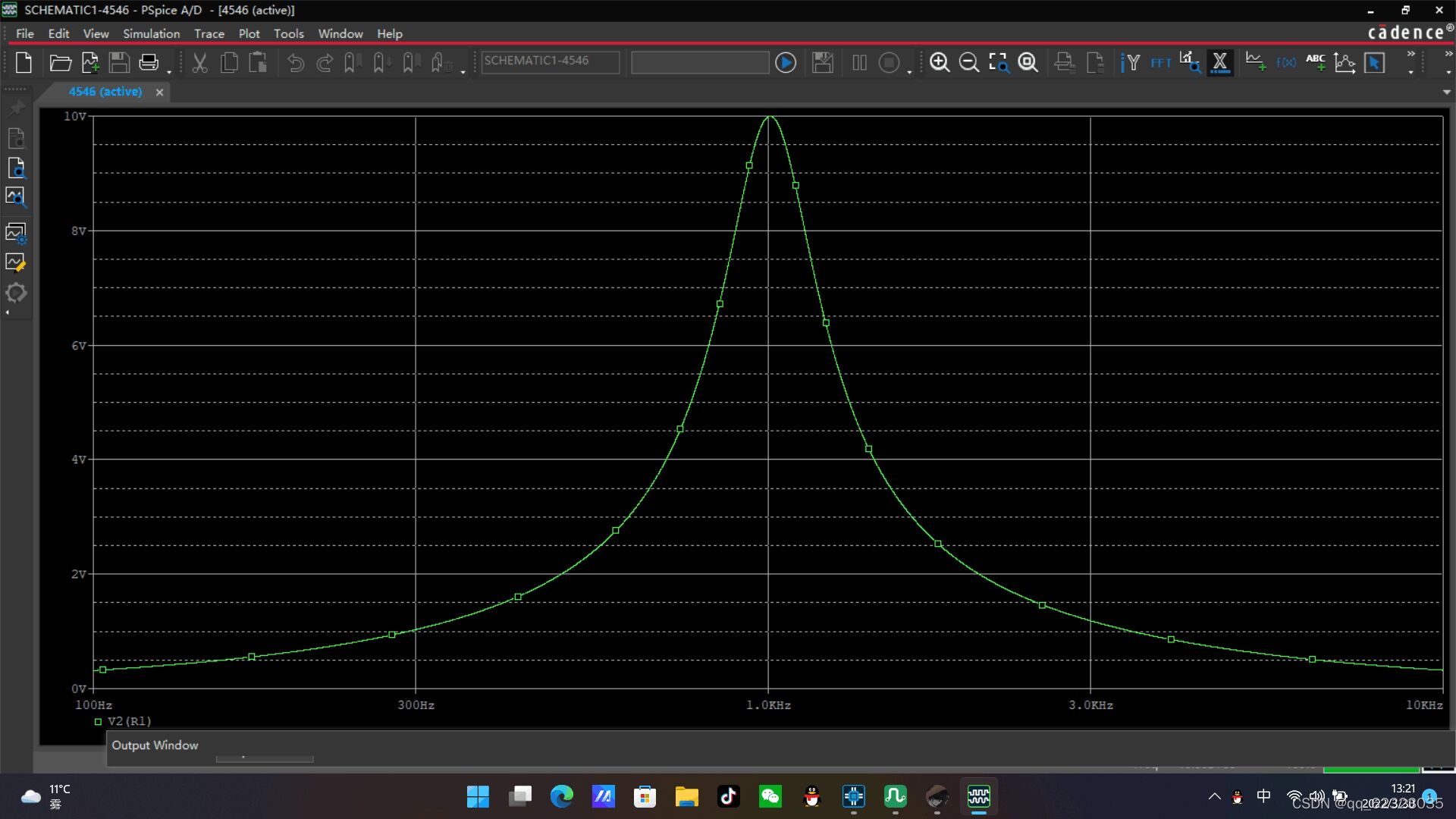1456x819 pixels.
Task: Click the append waveform file icon
Action: point(90,62)
